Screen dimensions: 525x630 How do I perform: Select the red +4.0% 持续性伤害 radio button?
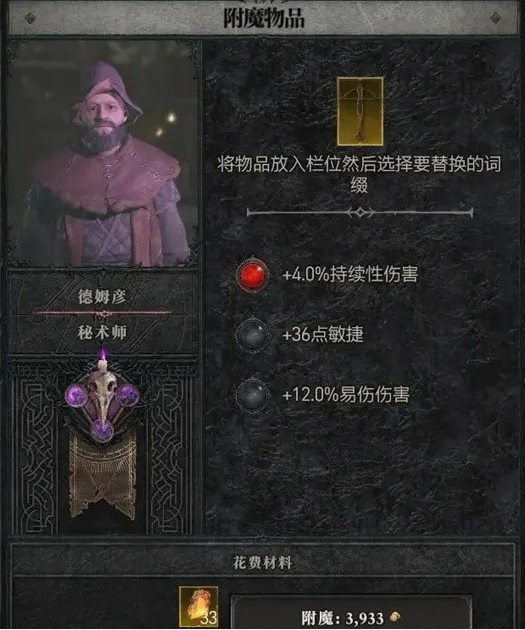[253, 275]
